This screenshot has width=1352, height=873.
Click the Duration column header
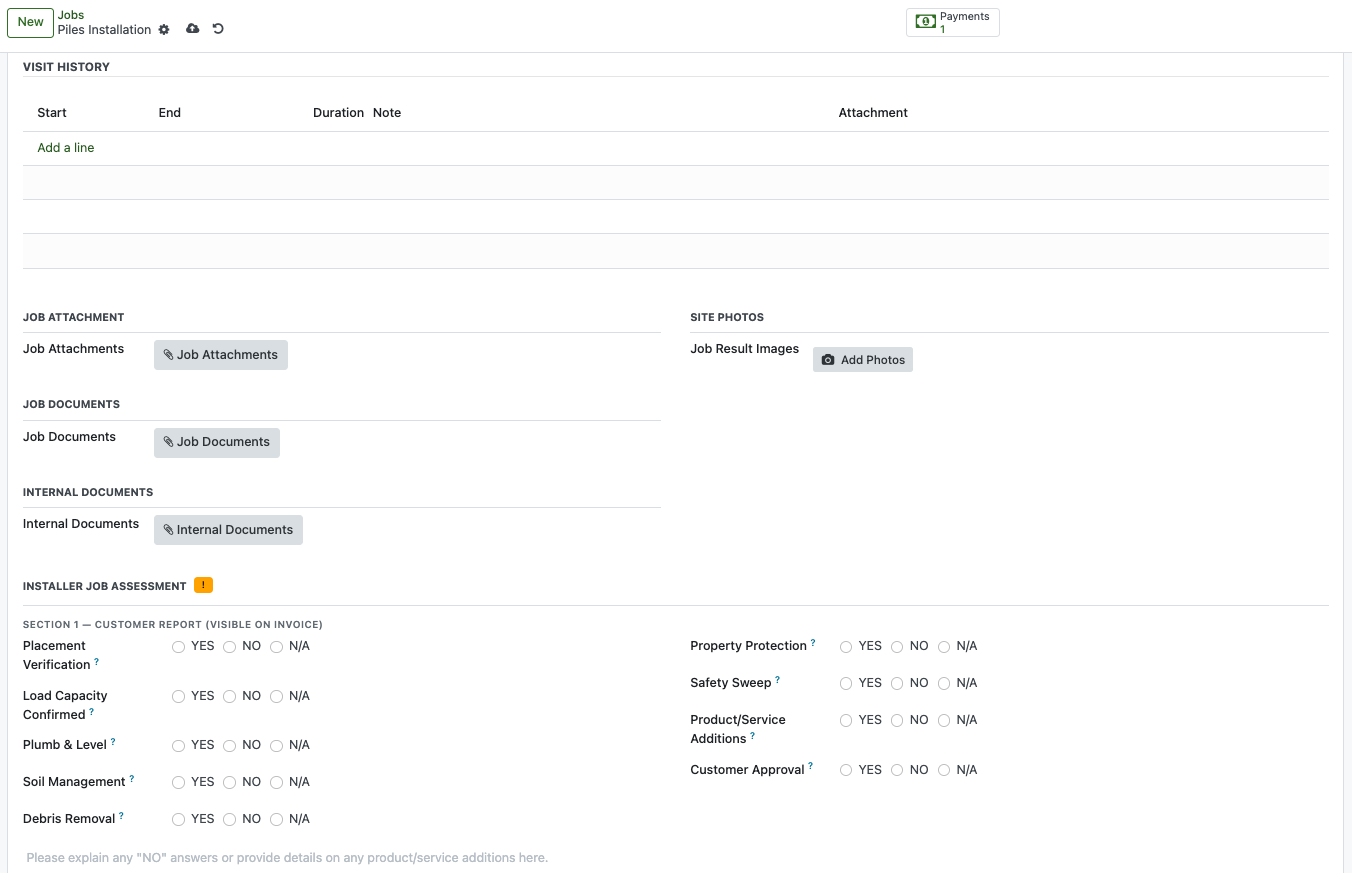click(x=338, y=113)
